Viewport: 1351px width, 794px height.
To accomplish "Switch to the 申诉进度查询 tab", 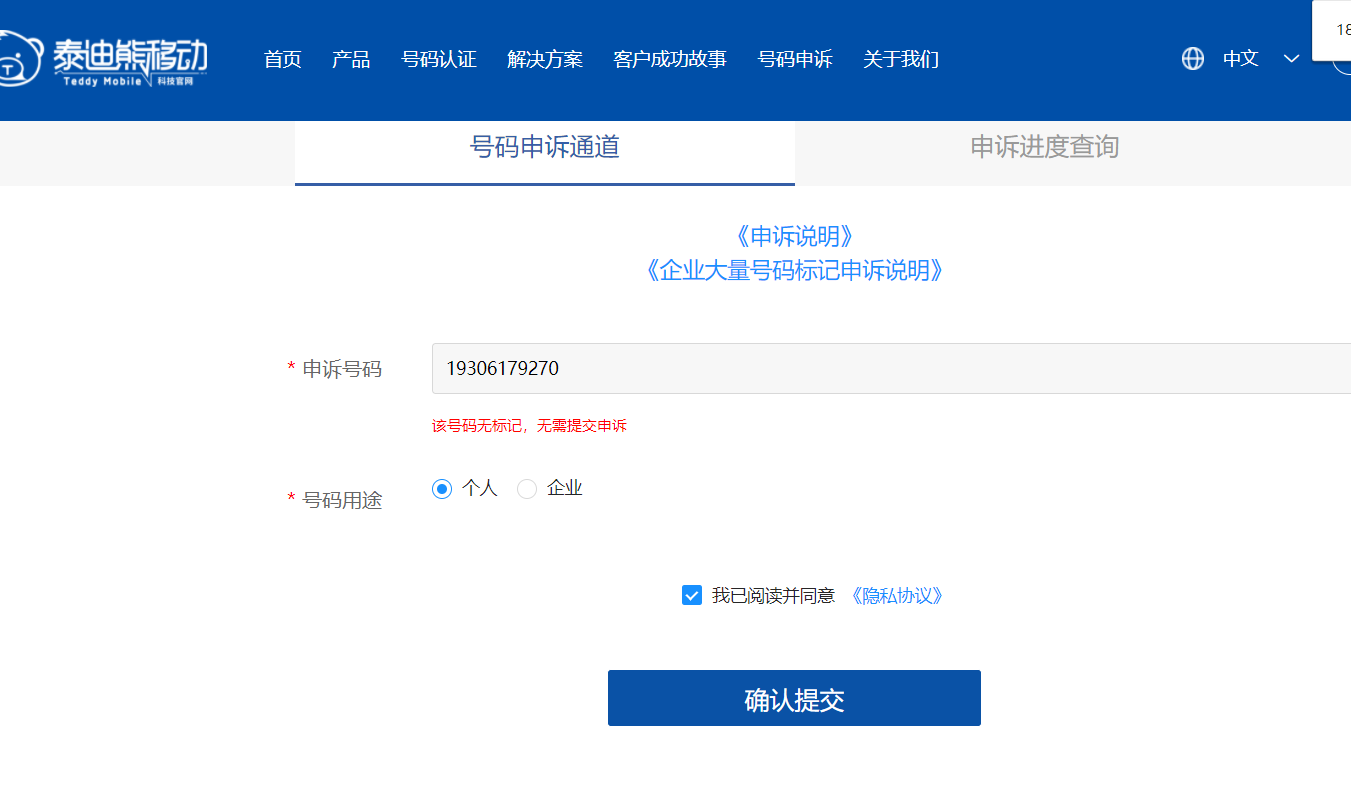I will [1044, 148].
